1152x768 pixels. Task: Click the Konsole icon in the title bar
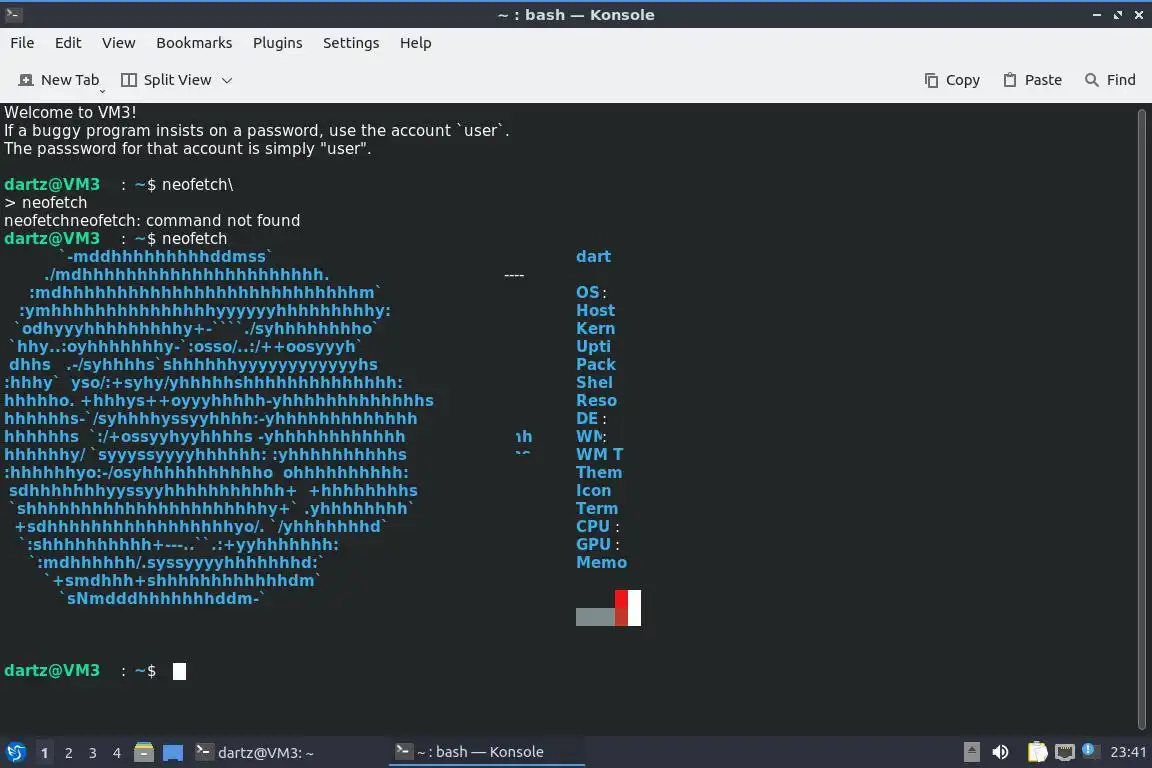click(x=13, y=14)
